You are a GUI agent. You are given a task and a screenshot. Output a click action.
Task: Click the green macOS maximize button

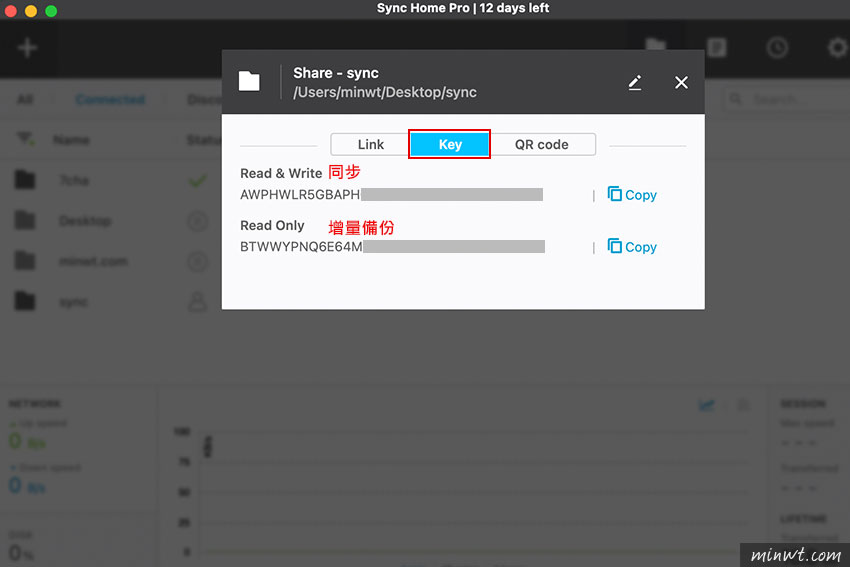[x=51, y=11]
